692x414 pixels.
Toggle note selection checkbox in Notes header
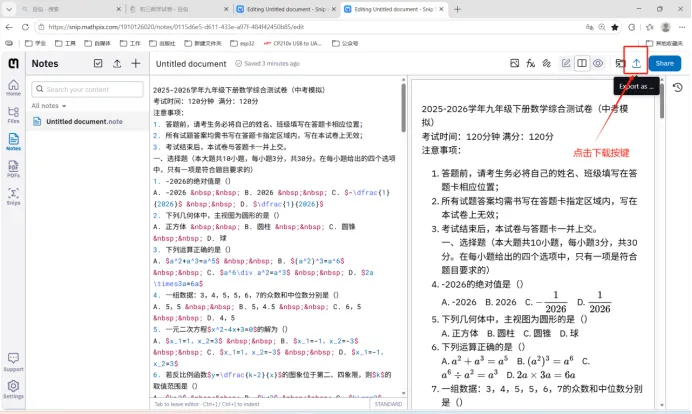click(x=98, y=64)
